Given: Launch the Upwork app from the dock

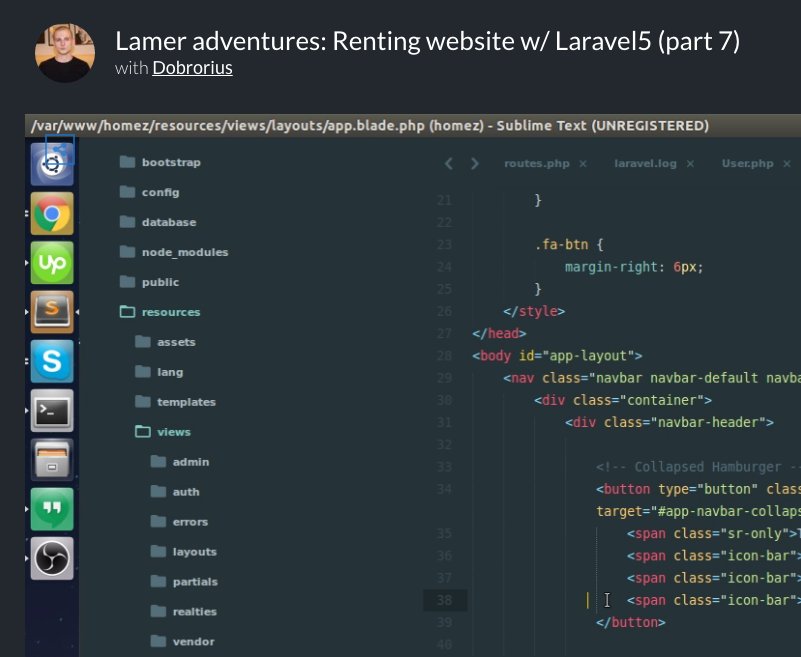Looking at the screenshot, I should point(51,263).
